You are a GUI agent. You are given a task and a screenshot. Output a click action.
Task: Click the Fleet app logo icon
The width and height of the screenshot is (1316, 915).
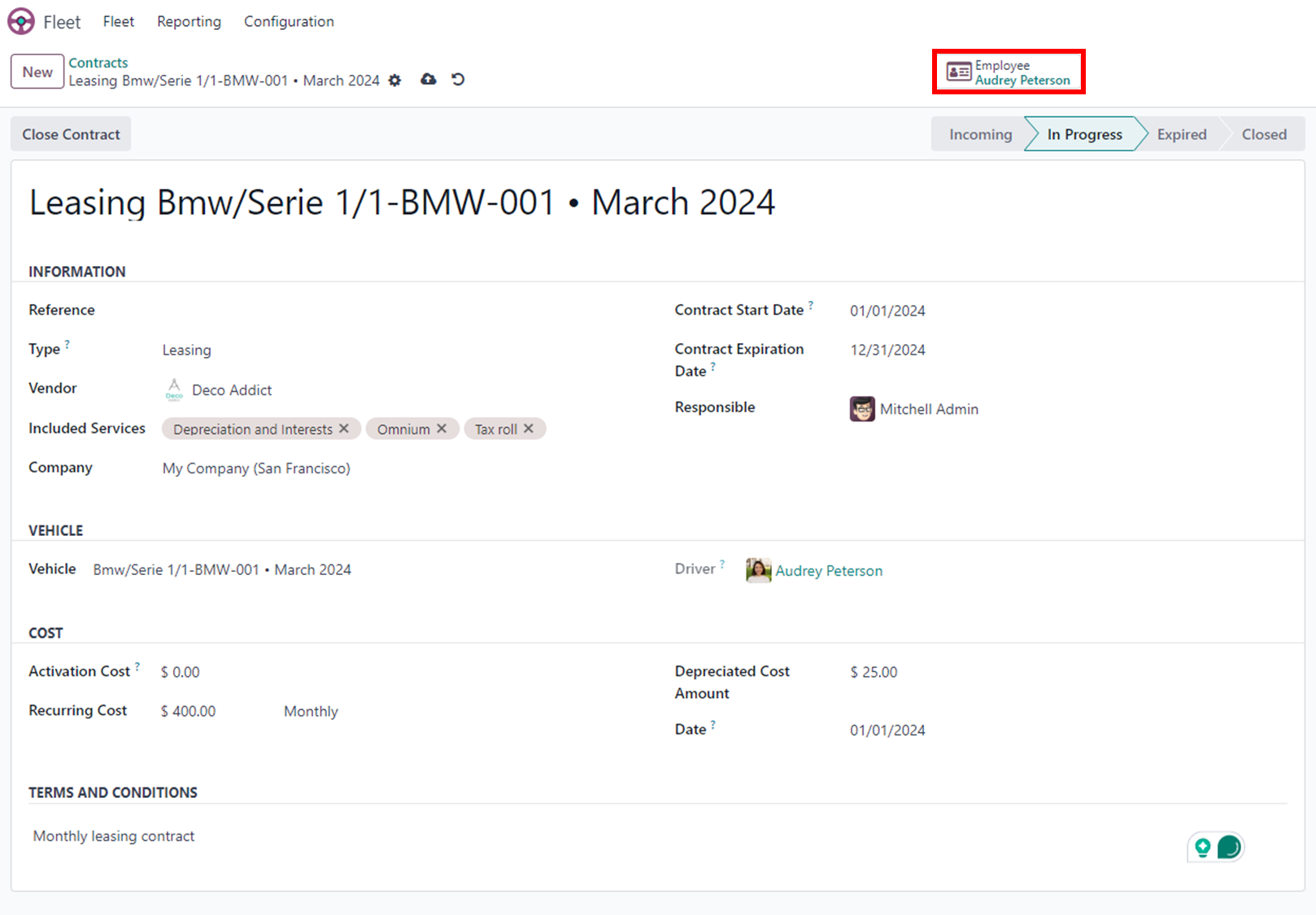(21, 21)
